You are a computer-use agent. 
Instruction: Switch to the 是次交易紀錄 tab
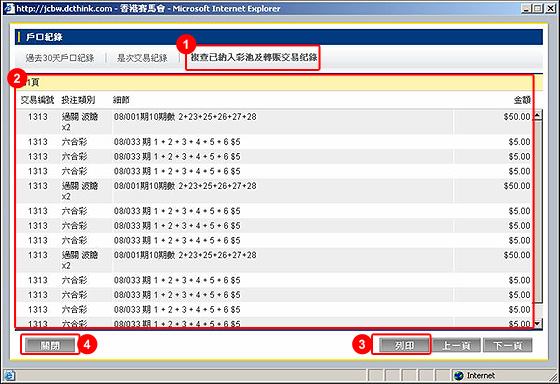142,58
